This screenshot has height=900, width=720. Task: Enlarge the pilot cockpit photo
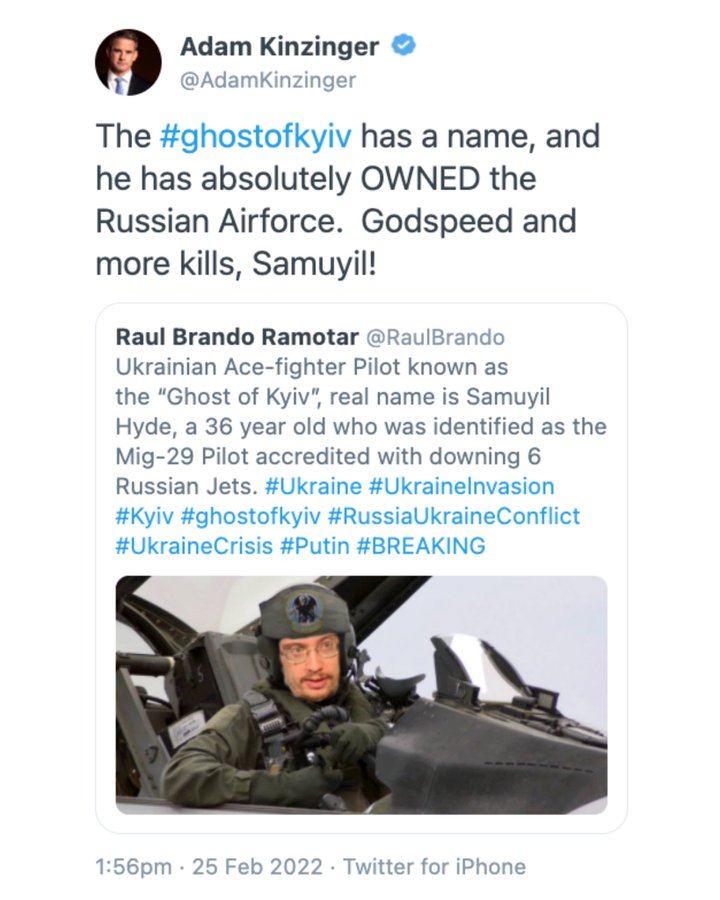(x=361, y=695)
